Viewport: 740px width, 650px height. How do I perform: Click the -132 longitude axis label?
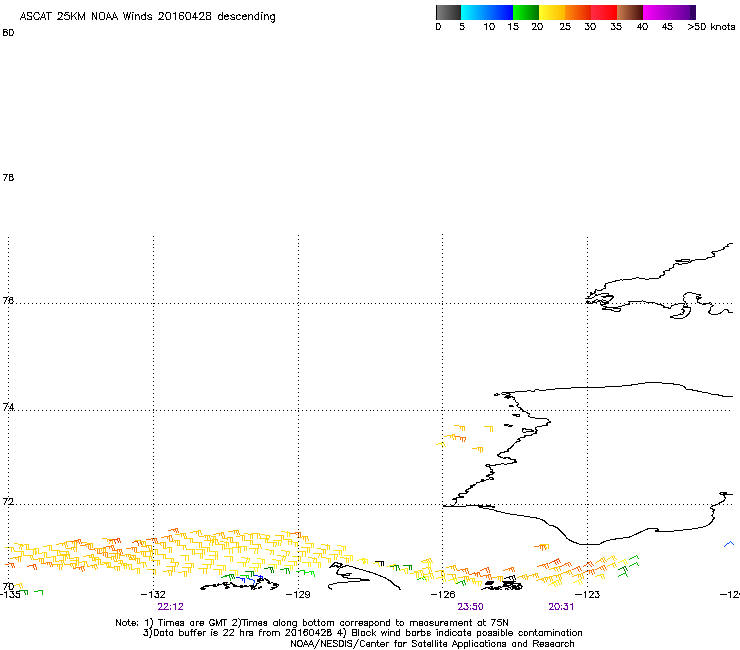[x=153, y=594]
